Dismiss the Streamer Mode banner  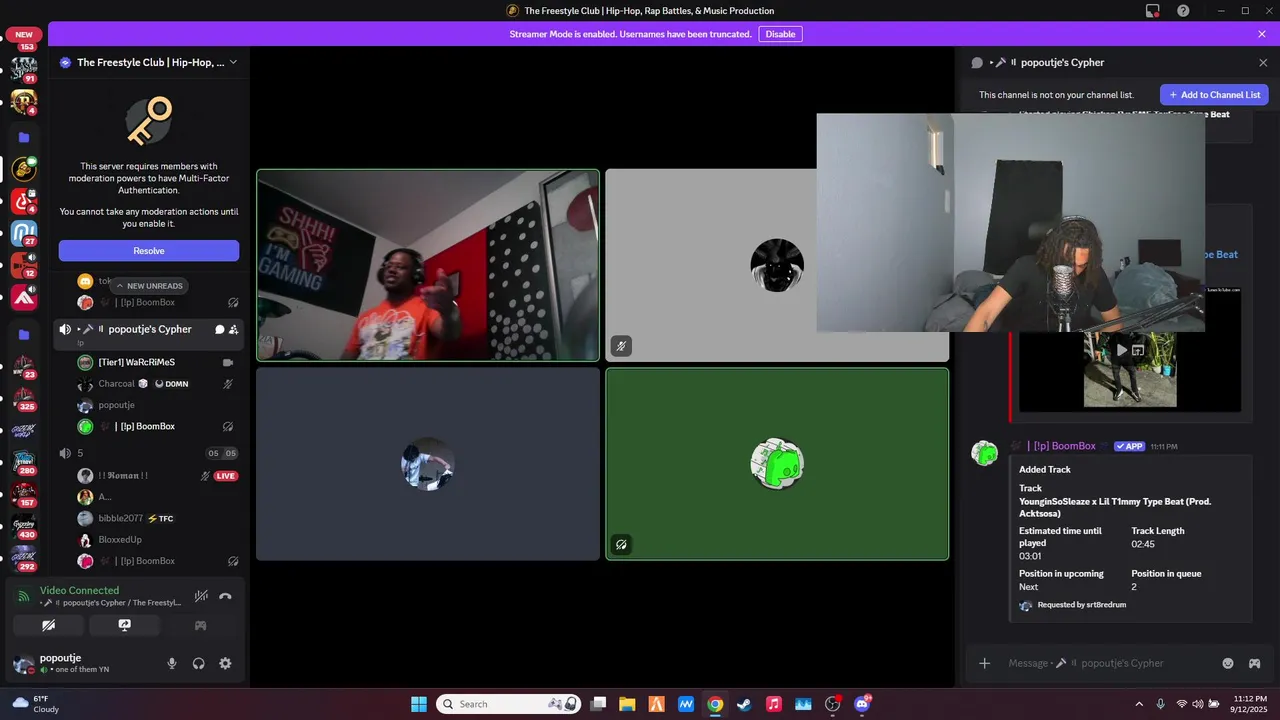pos(1262,34)
